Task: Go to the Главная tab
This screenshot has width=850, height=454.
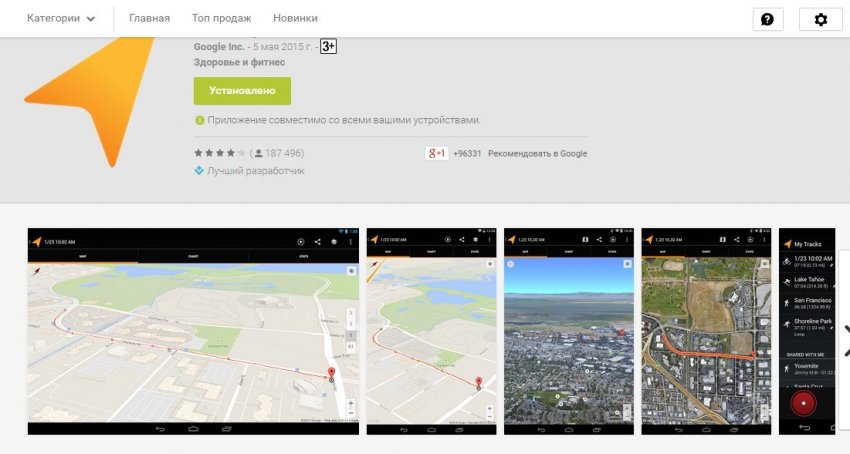Action: pos(149,18)
